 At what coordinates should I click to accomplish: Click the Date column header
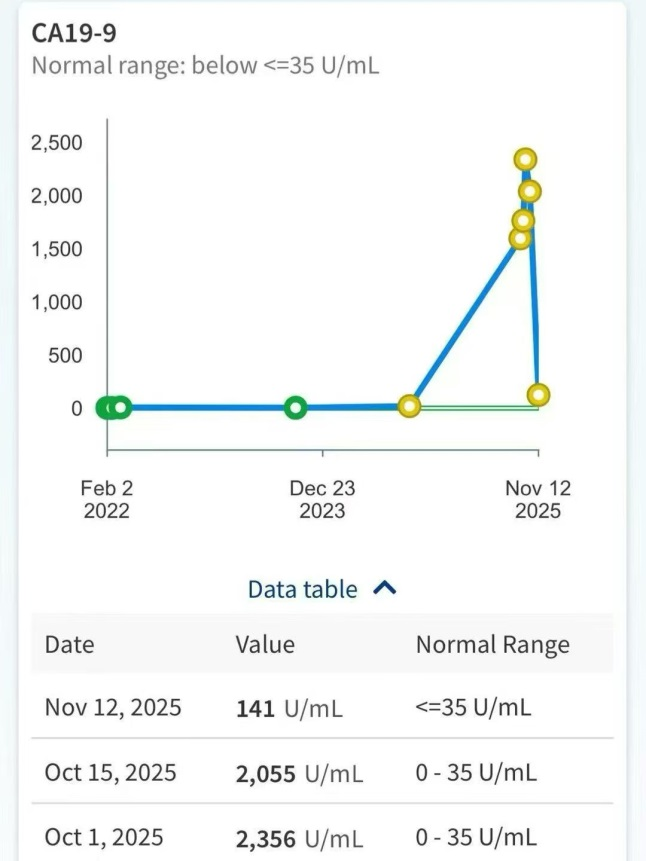(68, 645)
